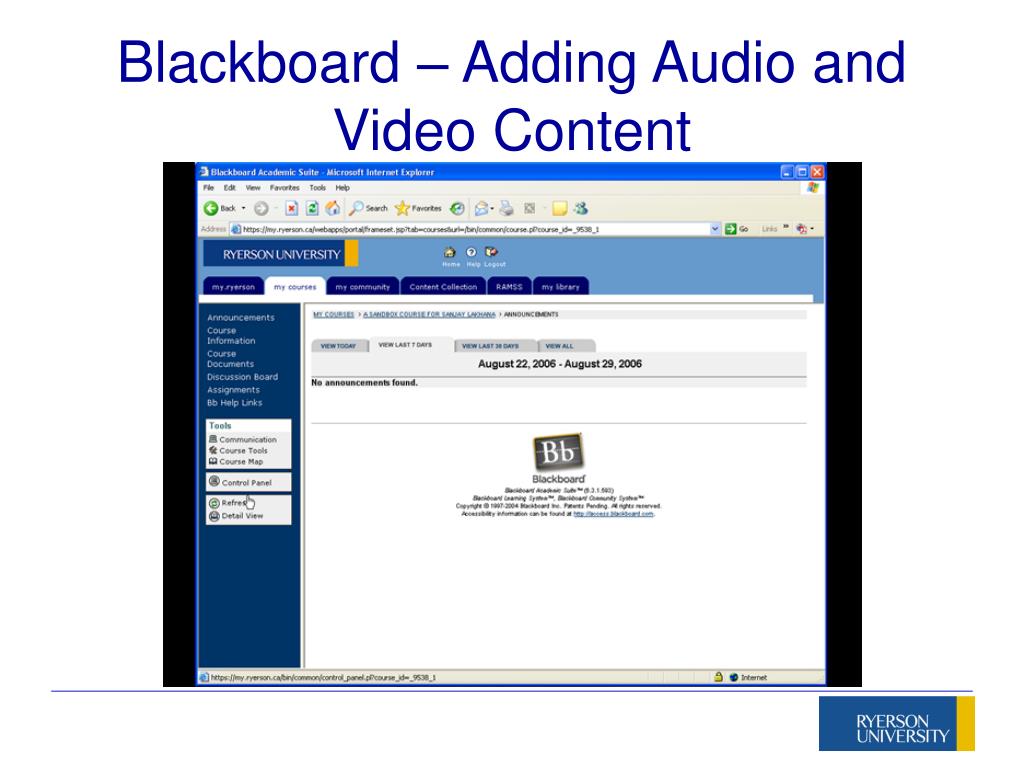Click the Course Tools icon
The height and width of the screenshot is (768, 1024).
coord(213,450)
